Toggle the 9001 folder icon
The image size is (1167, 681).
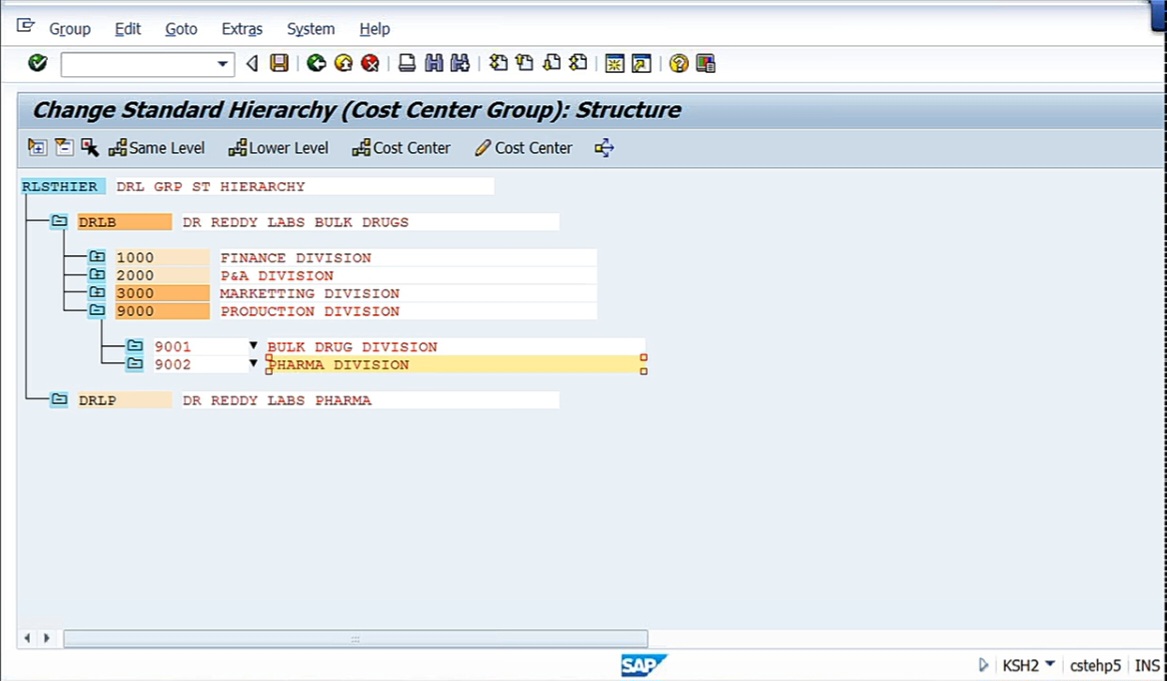[x=135, y=346]
